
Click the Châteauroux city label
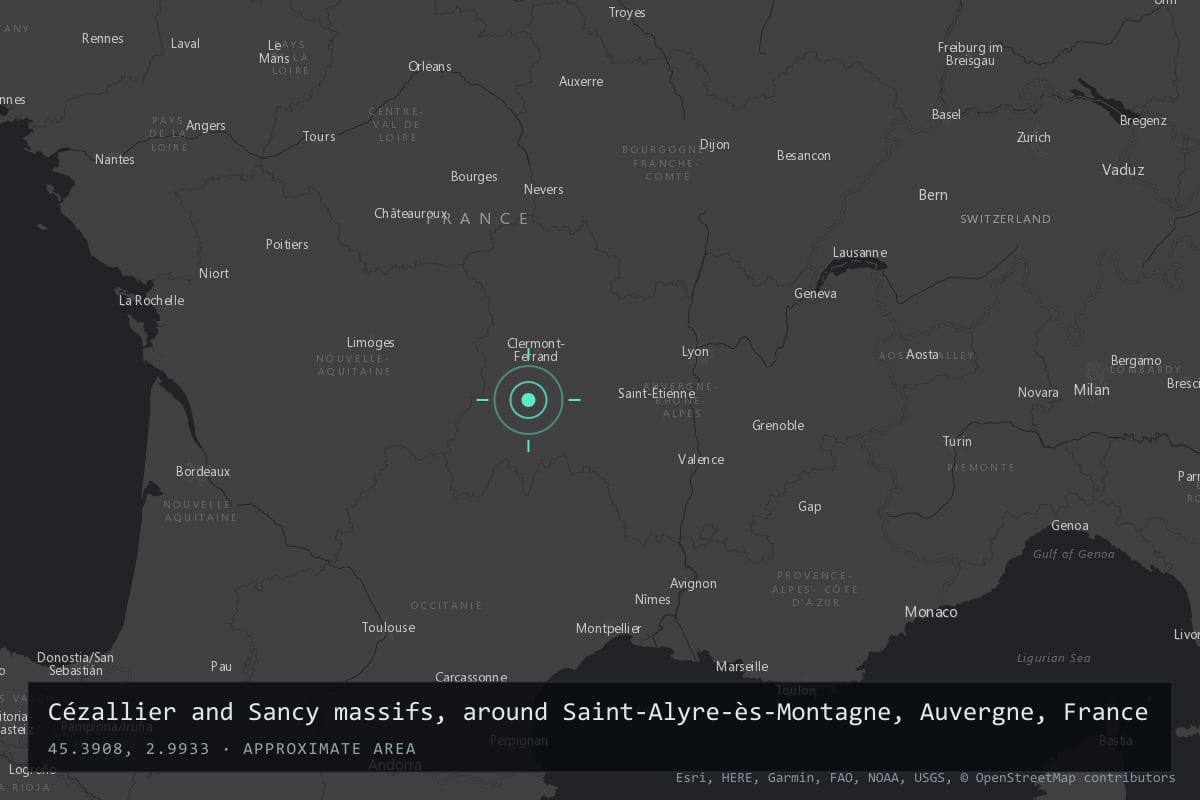point(411,213)
